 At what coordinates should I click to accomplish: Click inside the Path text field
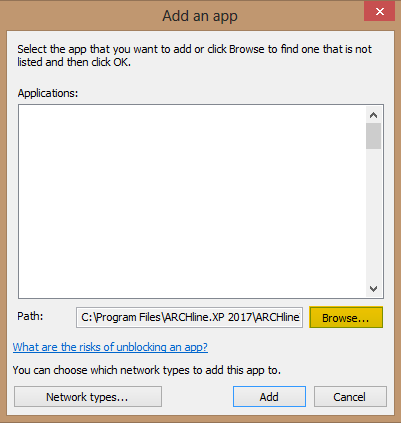189,317
